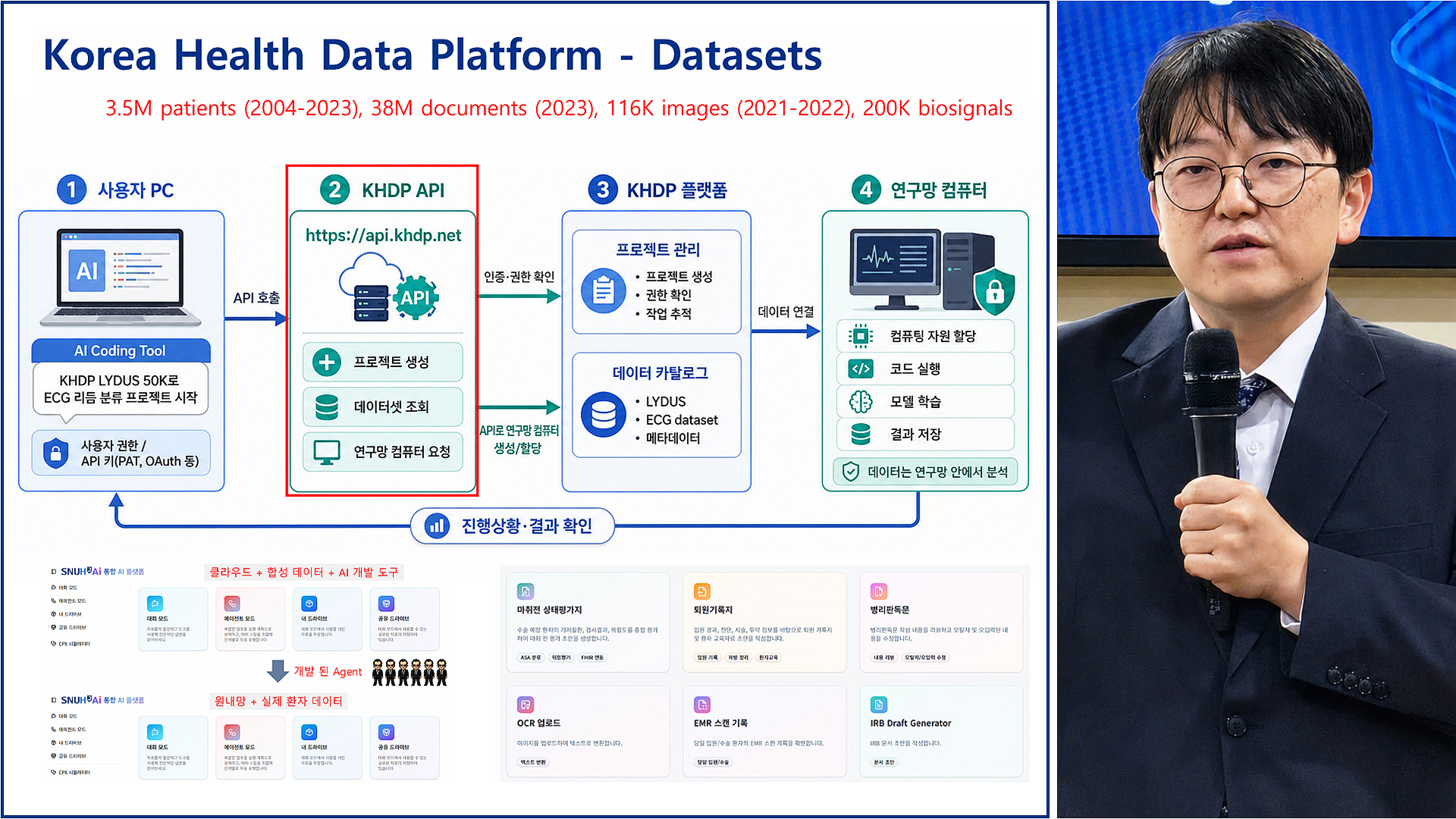
Task: Open the IRB Draft Generator card
Action: [941, 731]
